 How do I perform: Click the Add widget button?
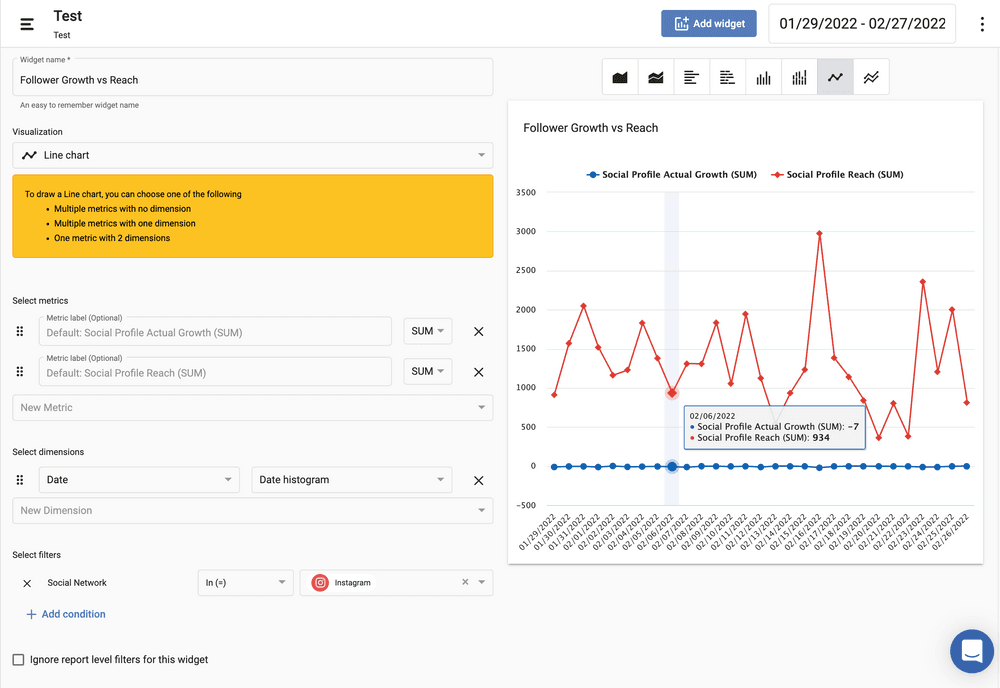click(708, 24)
